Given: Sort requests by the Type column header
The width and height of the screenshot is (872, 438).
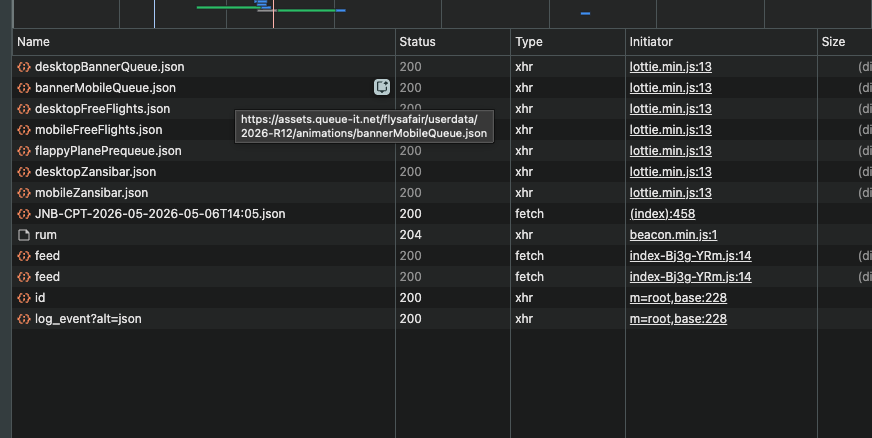Looking at the screenshot, I should point(568,42).
